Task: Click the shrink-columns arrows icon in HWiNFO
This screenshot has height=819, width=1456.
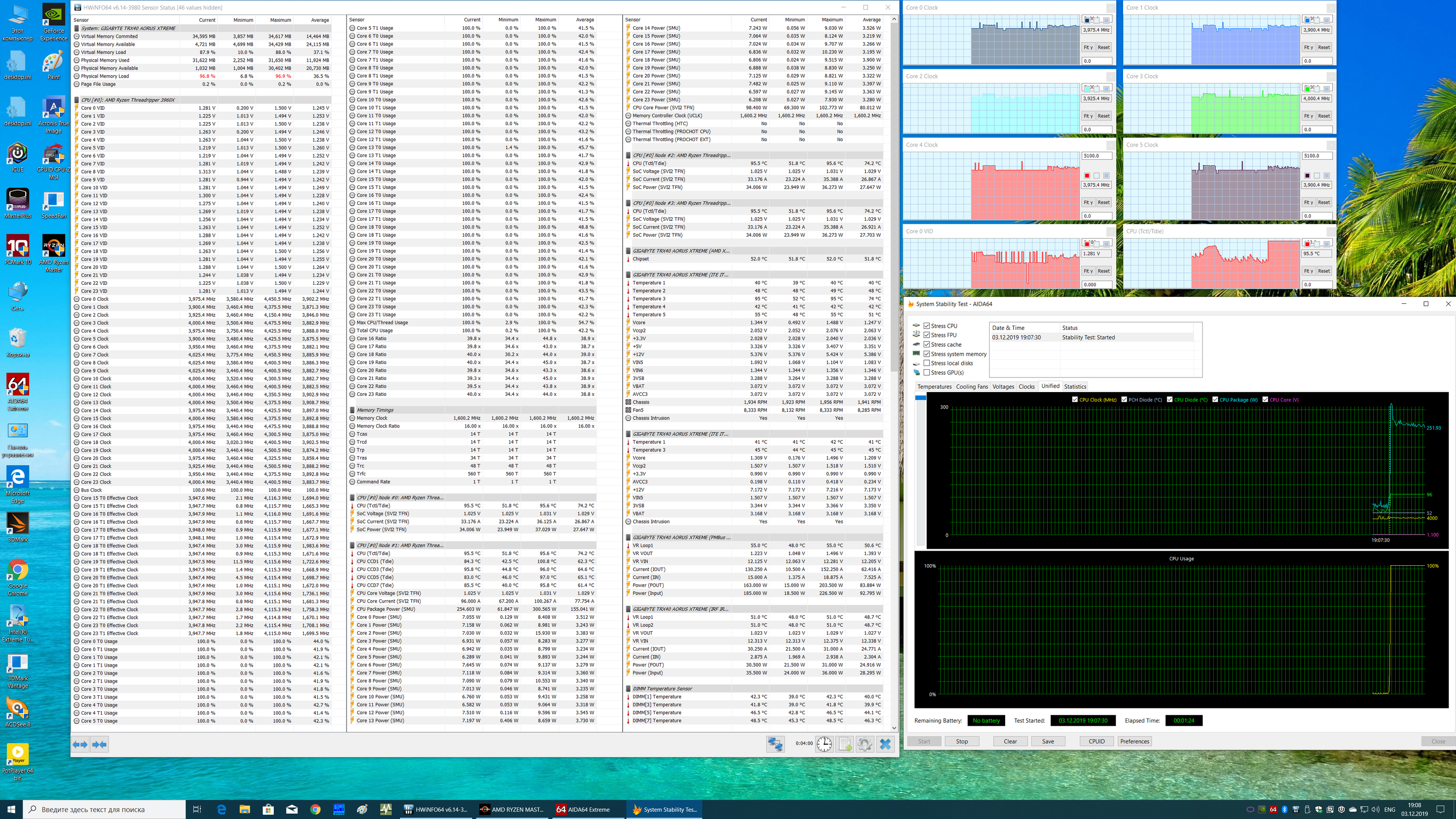Action: 99,744
